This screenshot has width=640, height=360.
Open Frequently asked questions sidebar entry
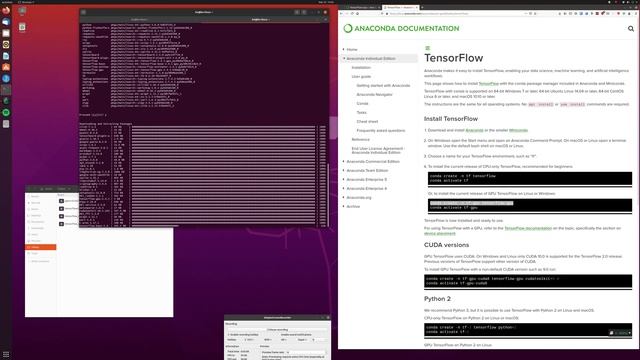point(380,130)
